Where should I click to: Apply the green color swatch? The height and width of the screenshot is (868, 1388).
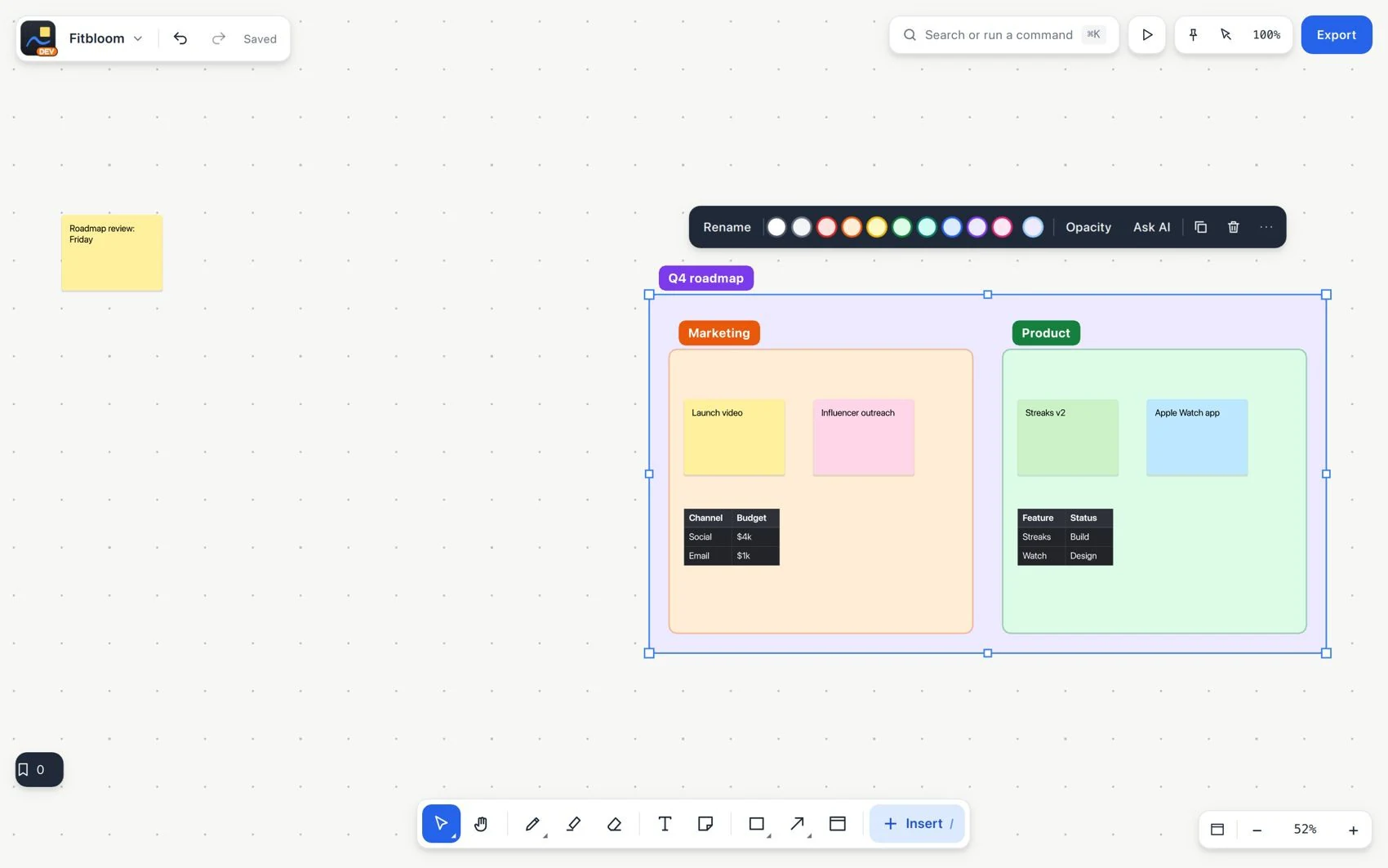[901, 227]
